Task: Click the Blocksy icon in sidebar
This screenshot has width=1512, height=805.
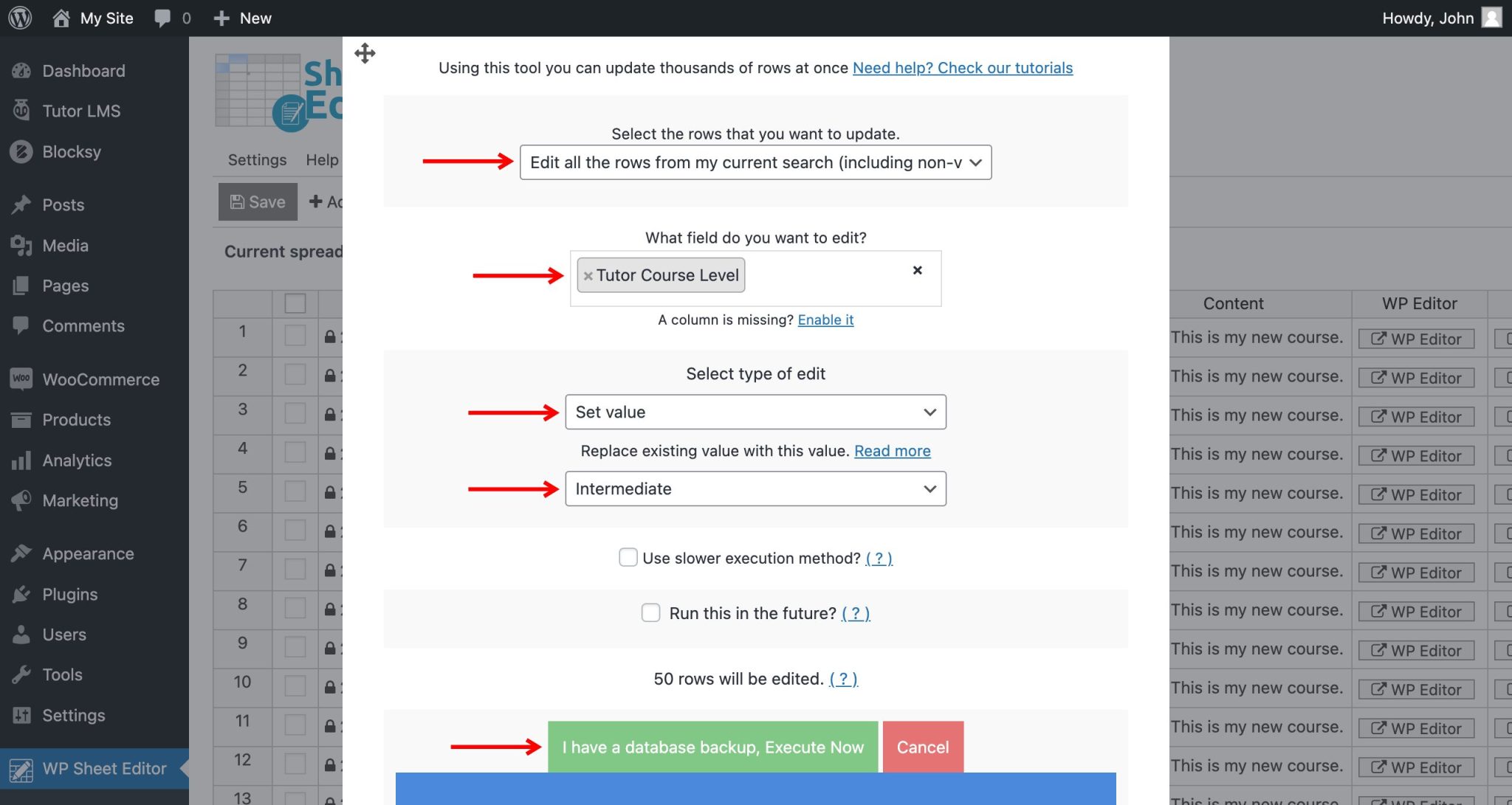Action: point(22,151)
